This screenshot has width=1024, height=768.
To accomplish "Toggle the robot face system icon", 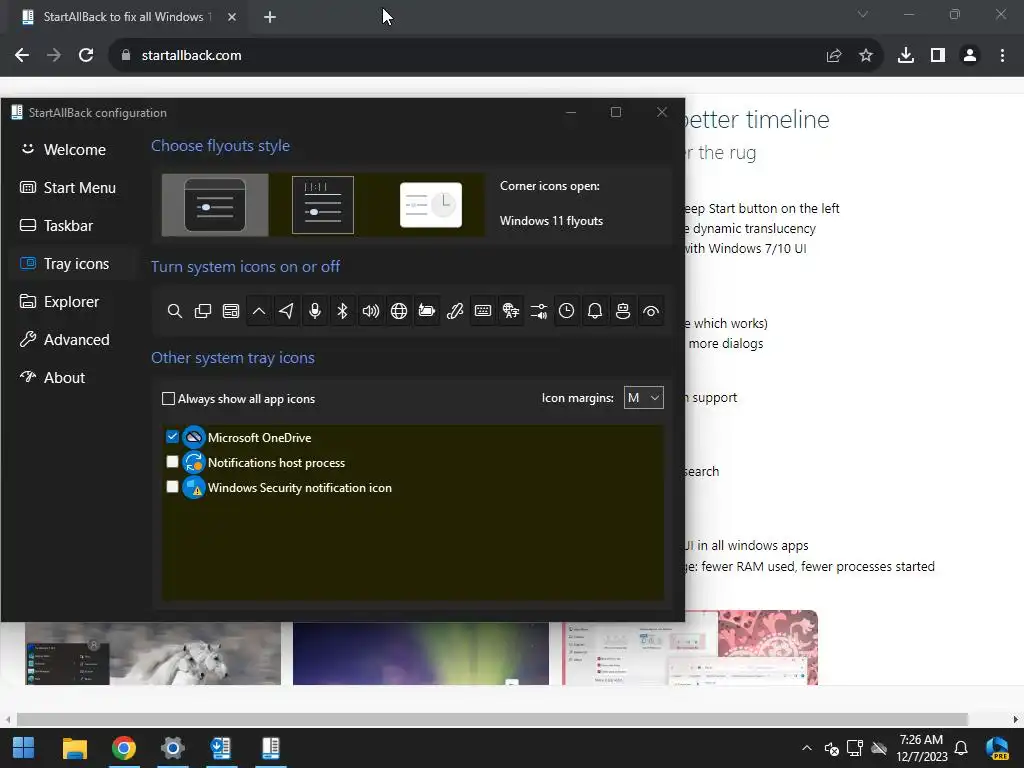I will (623, 312).
